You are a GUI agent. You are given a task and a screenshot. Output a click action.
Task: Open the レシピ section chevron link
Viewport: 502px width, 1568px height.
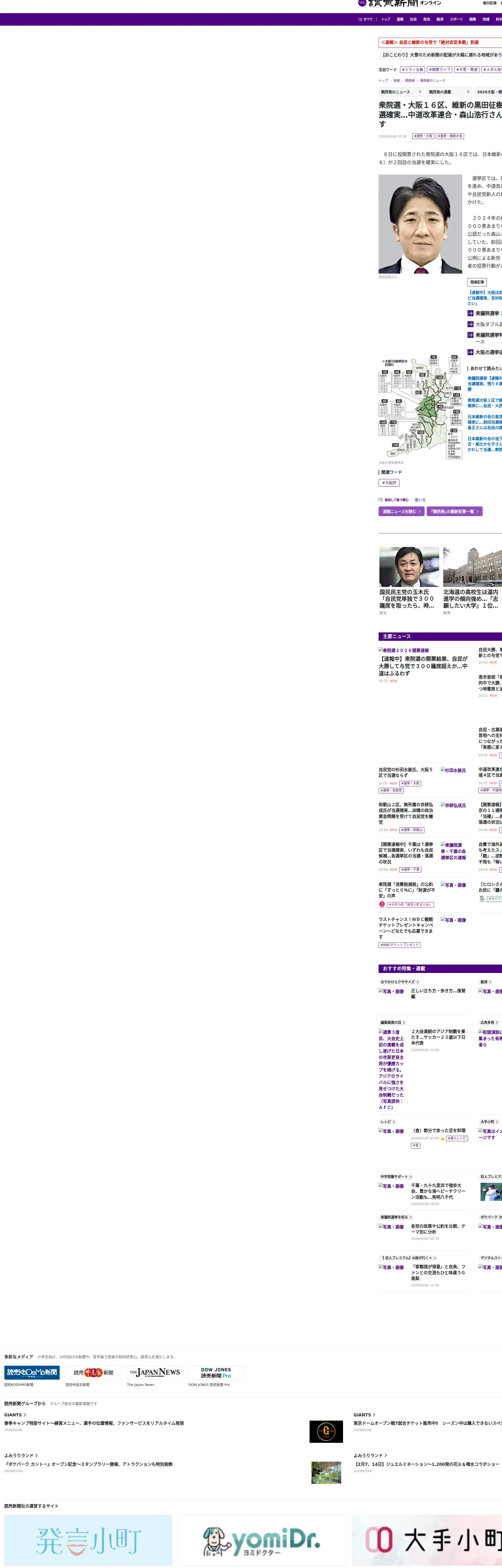coord(387,1122)
